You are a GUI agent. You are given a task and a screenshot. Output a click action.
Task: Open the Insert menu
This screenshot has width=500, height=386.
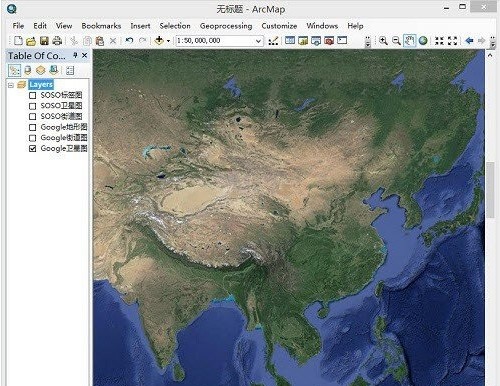click(140, 26)
